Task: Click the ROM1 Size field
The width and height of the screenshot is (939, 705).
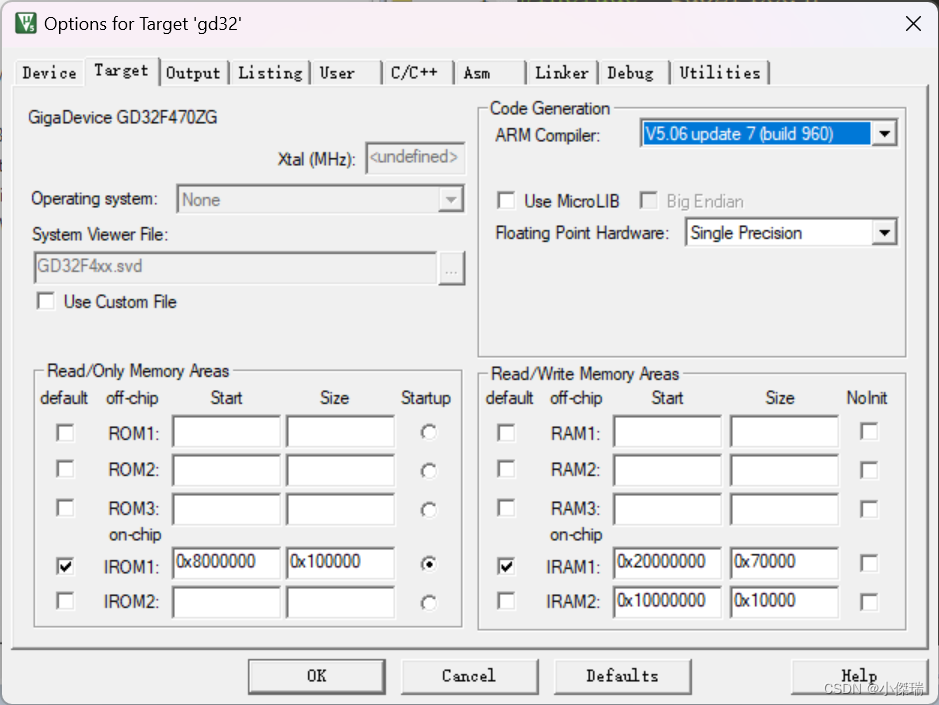Action: coord(340,431)
